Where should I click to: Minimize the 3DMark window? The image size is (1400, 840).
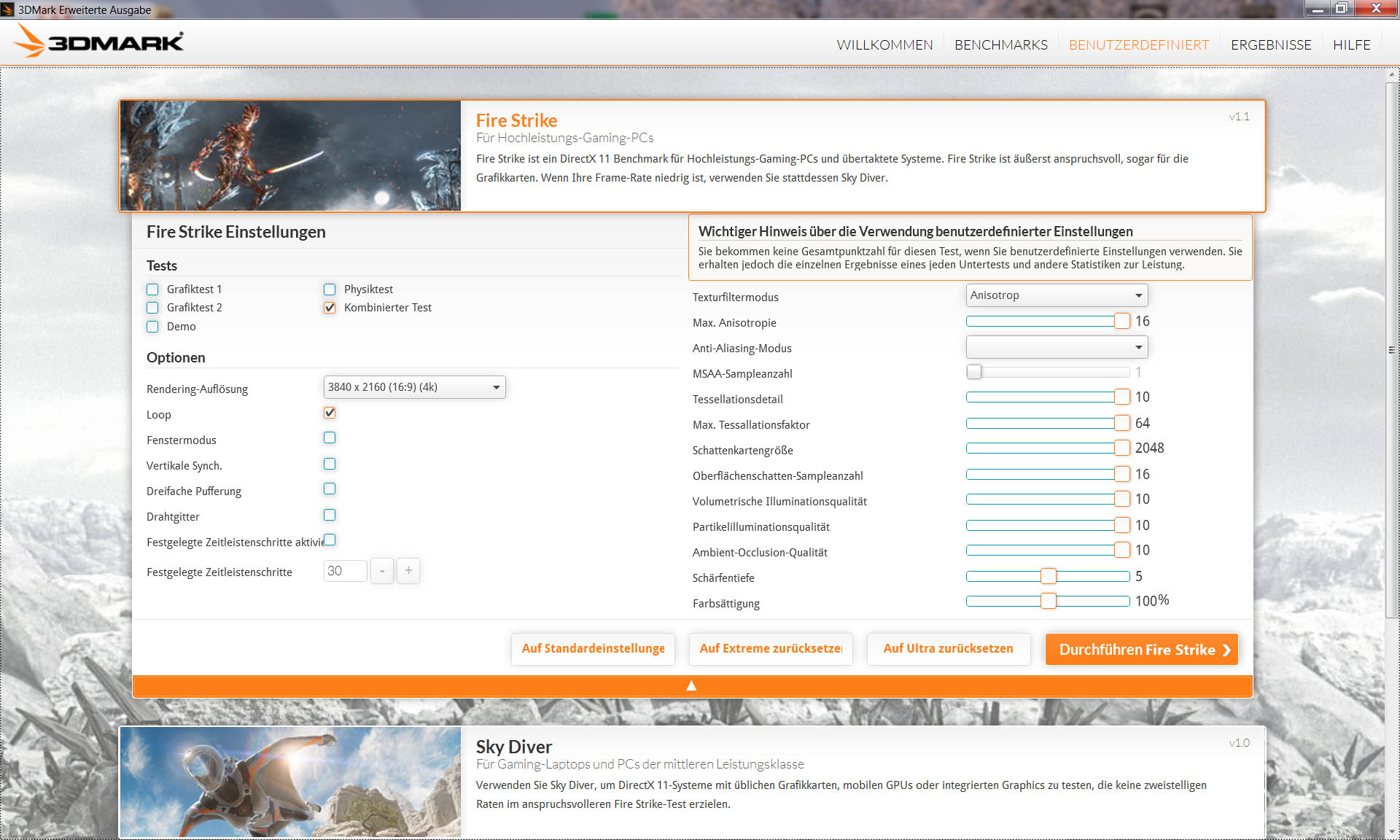[x=1318, y=9]
